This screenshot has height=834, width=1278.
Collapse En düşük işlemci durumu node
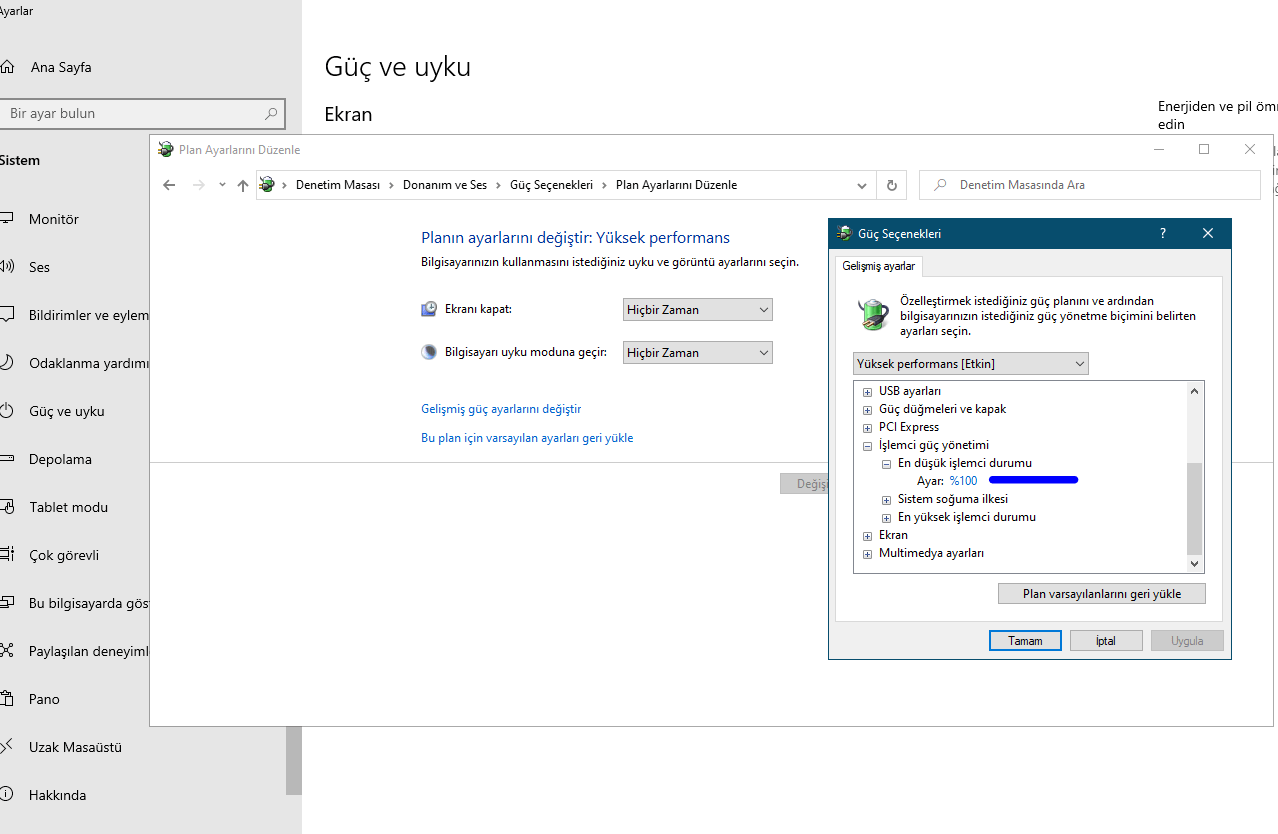886,464
